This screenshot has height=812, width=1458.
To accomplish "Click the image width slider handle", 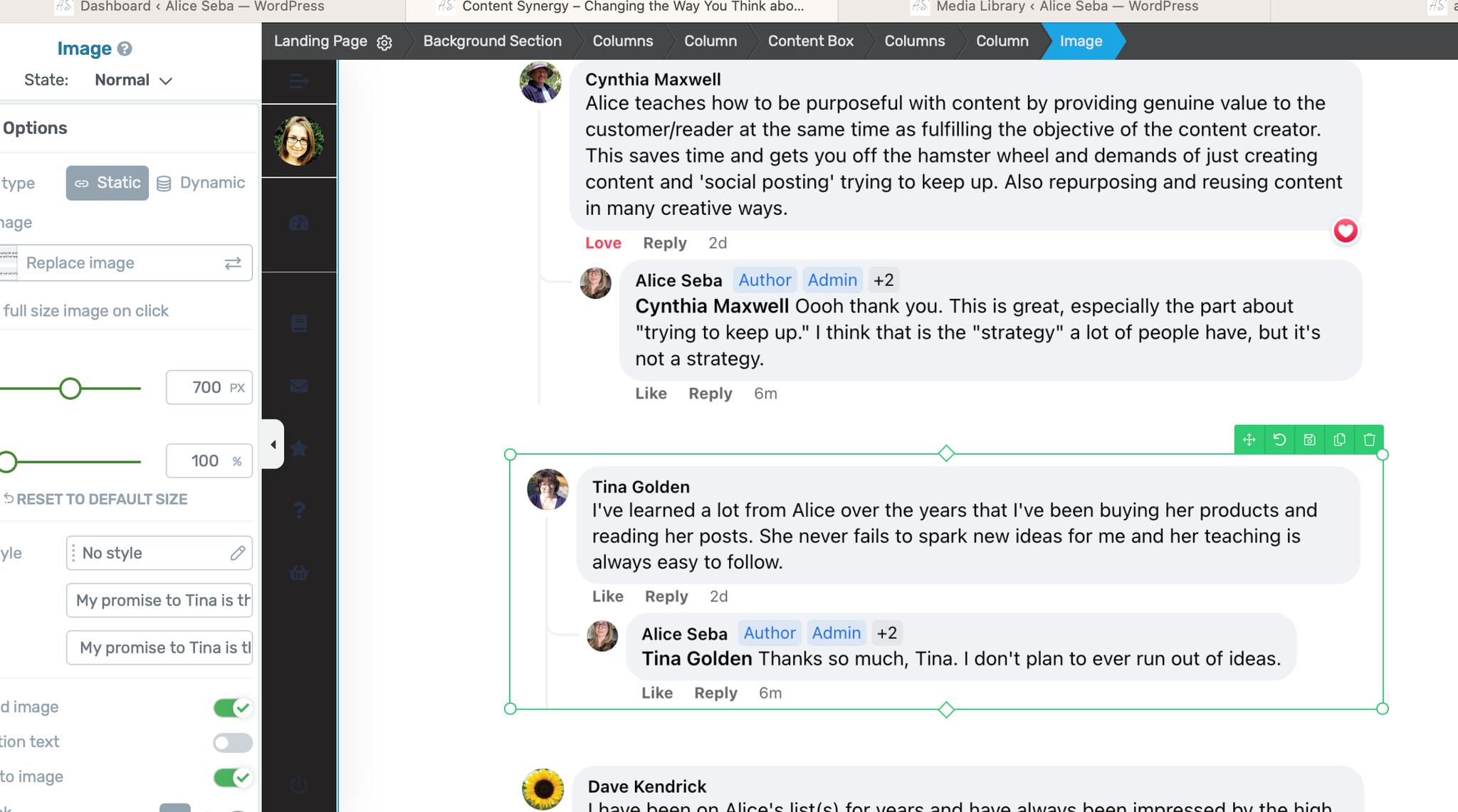I will [x=70, y=389].
